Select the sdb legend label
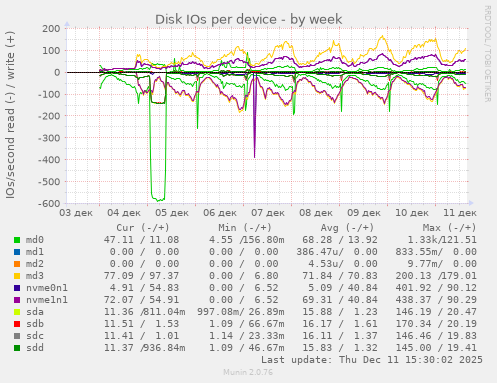Screen dimensions: 497x383 coord(35,324)
